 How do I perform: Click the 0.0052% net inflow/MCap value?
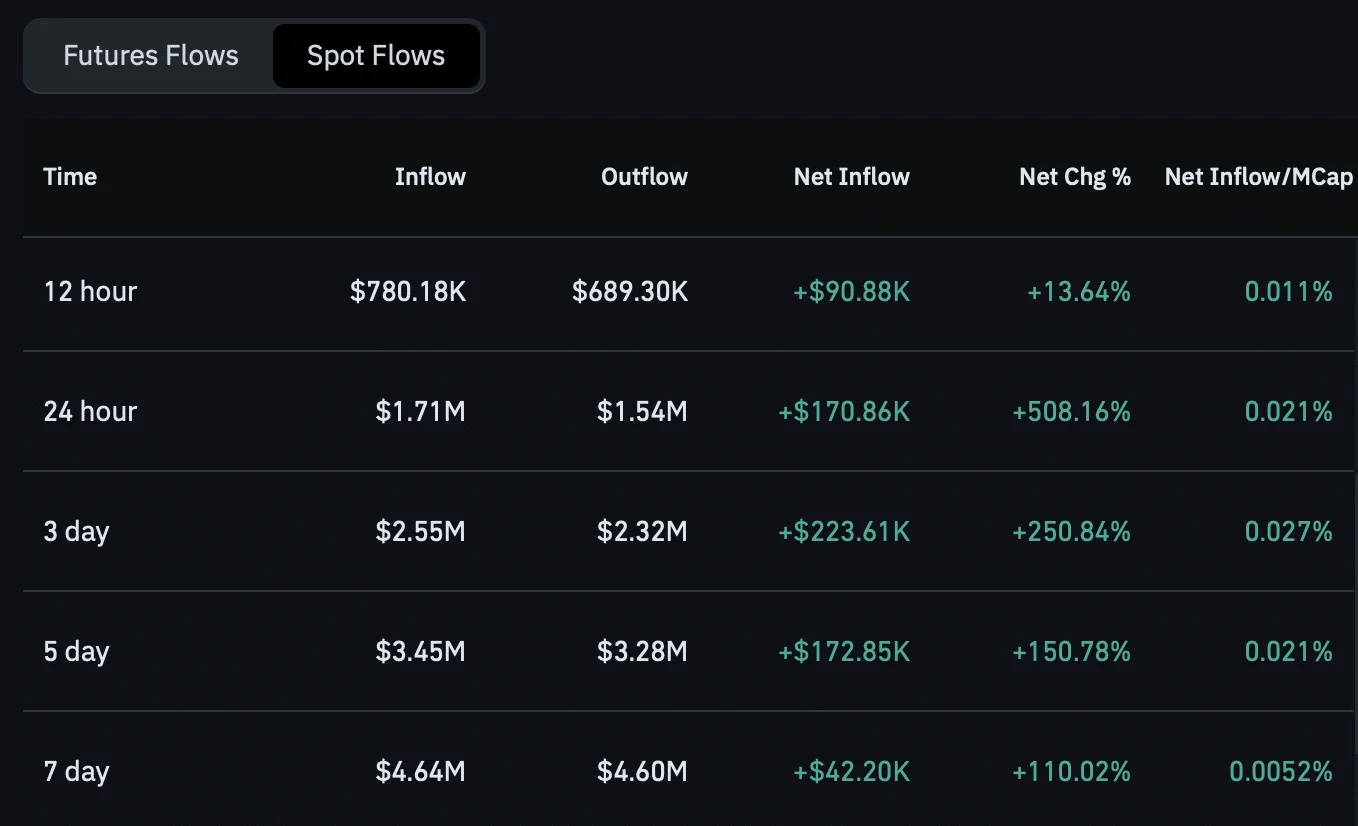(1281, 771)
